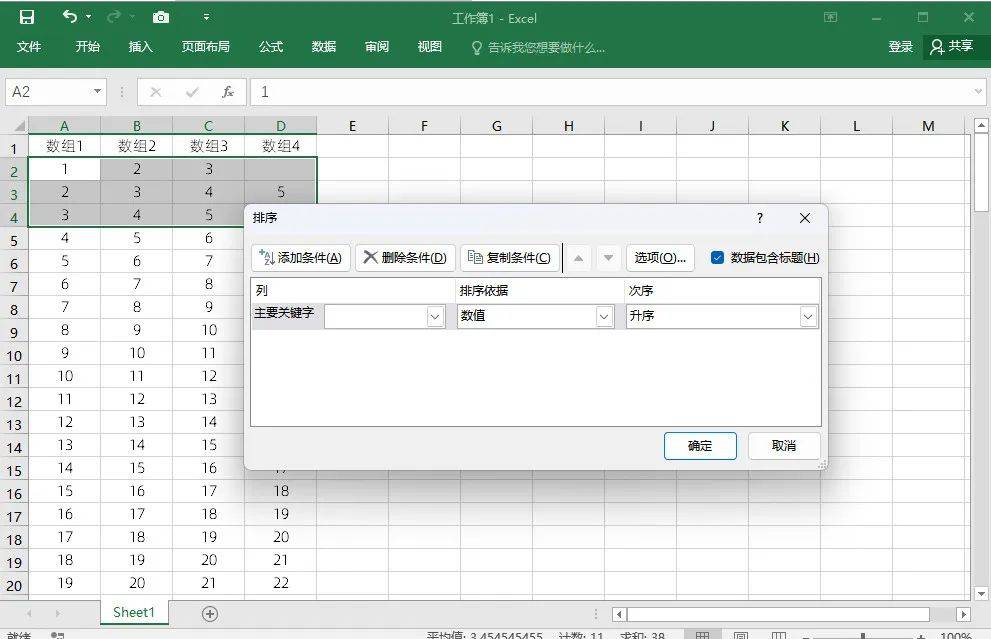991x639 pixels.
Task: Open the 次序 dropdown showing 升序
Action: click(x=806, y=315)
